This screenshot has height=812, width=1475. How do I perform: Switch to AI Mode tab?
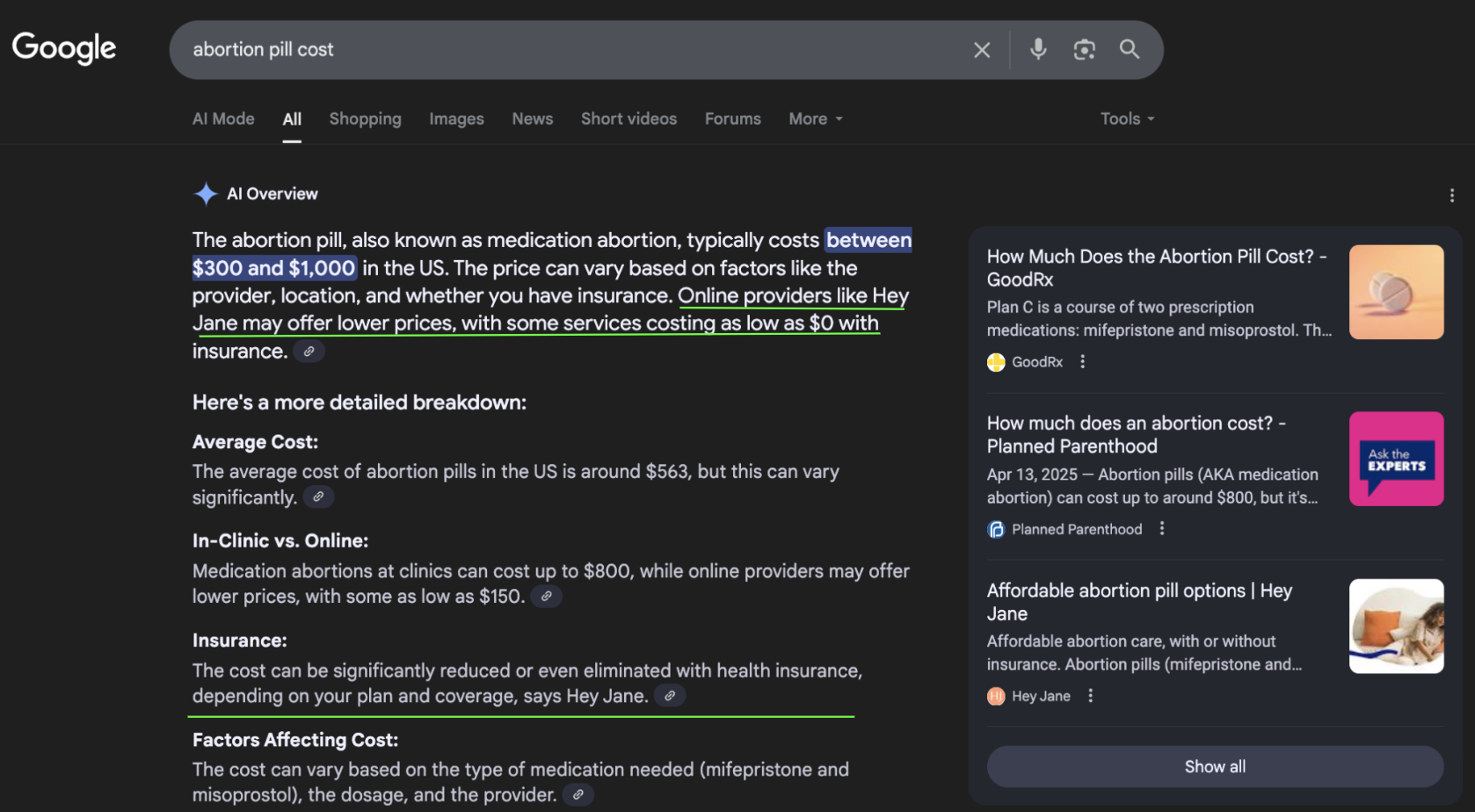(x=223, y=119)
